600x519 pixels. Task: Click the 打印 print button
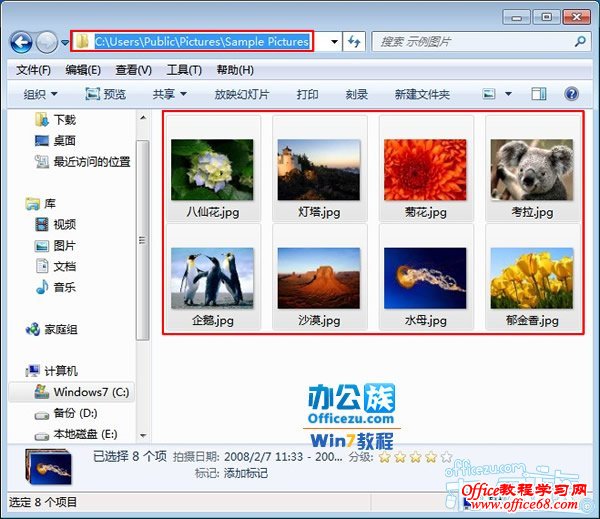tap(307, 94)
